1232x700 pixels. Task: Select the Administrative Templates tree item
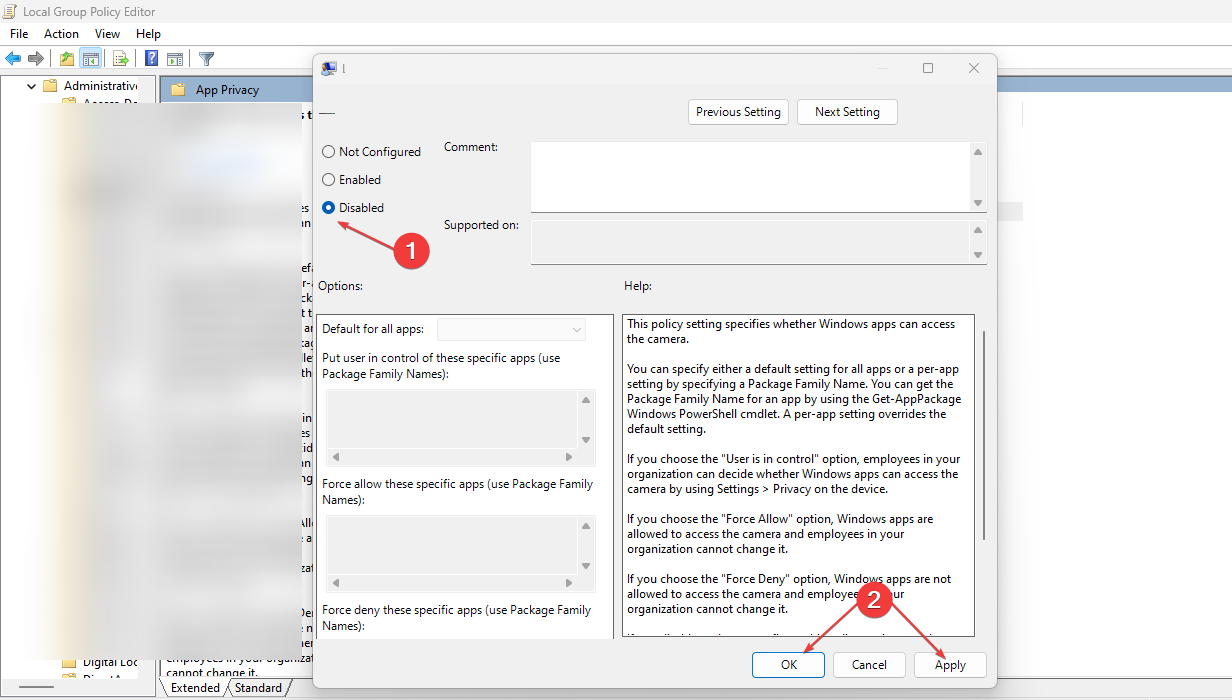pyautogui.click(x=100, y=86)
